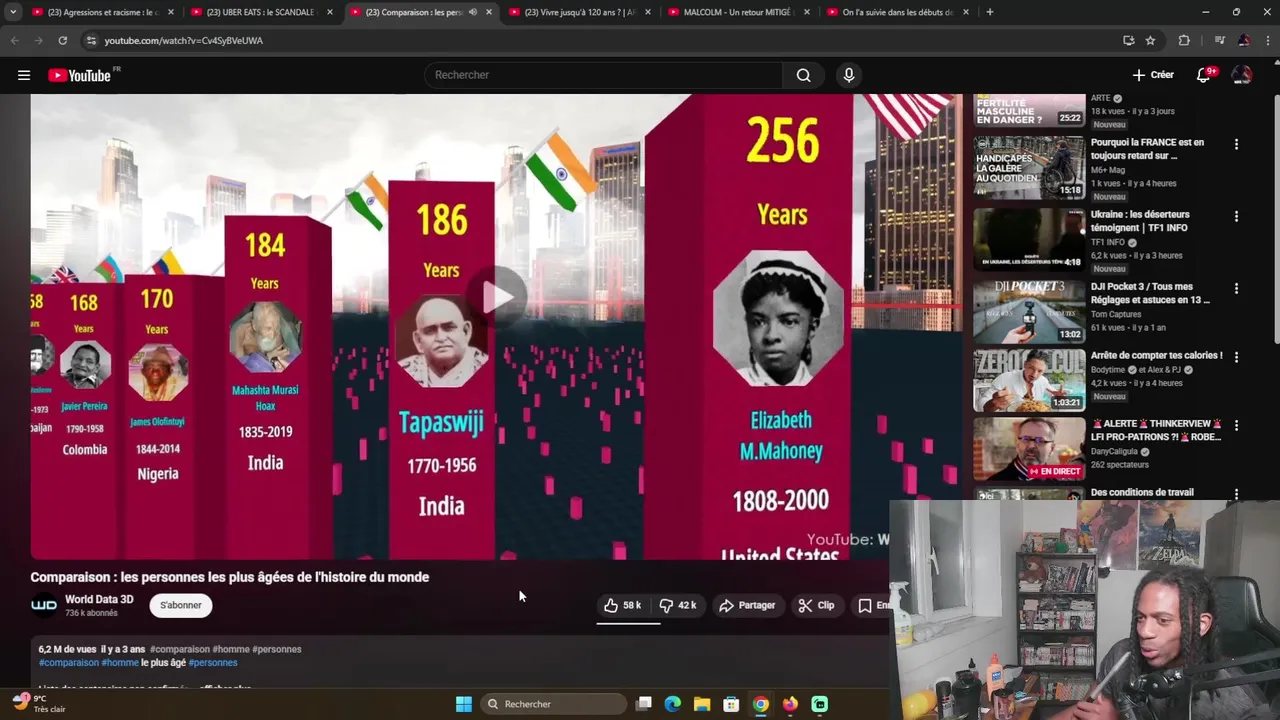
Task: Share the video via Partager
Action: click(x=748, y=605)
